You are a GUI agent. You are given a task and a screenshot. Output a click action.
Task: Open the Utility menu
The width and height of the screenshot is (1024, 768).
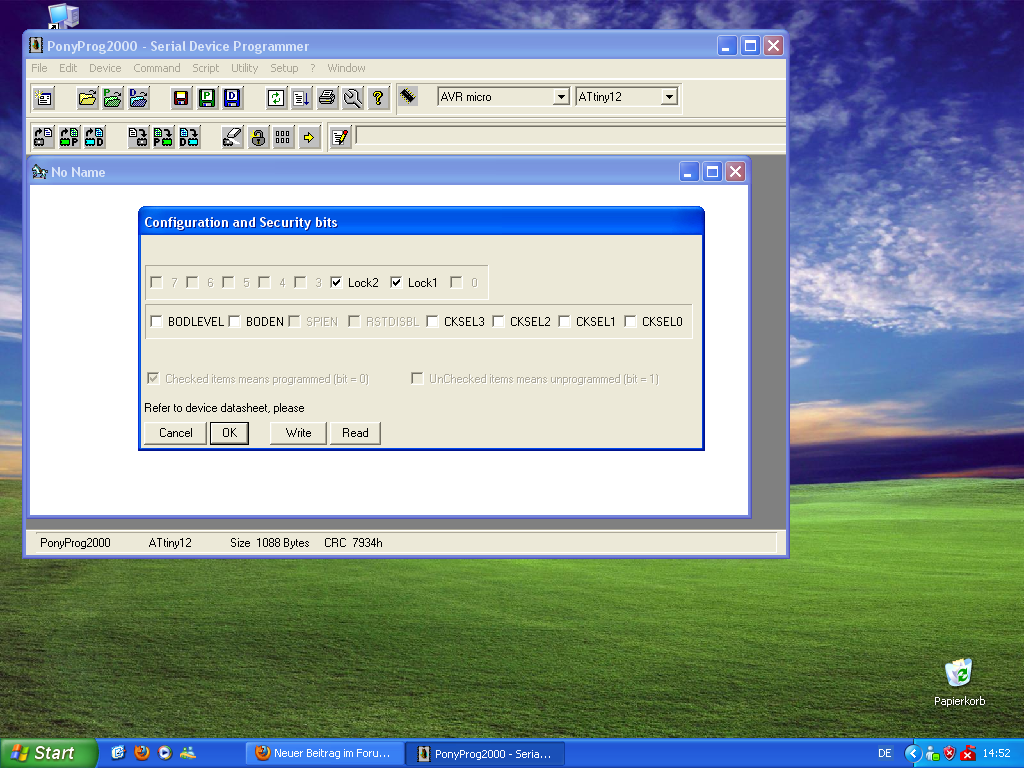(x=245, y=68)
